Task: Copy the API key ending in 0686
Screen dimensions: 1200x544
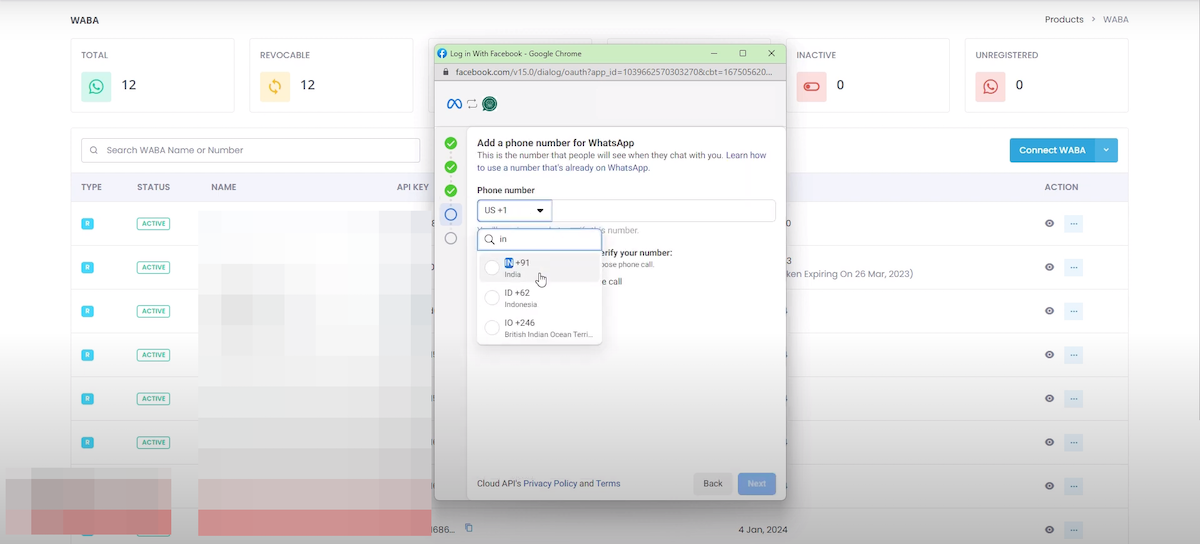Action: coord(468,528)
